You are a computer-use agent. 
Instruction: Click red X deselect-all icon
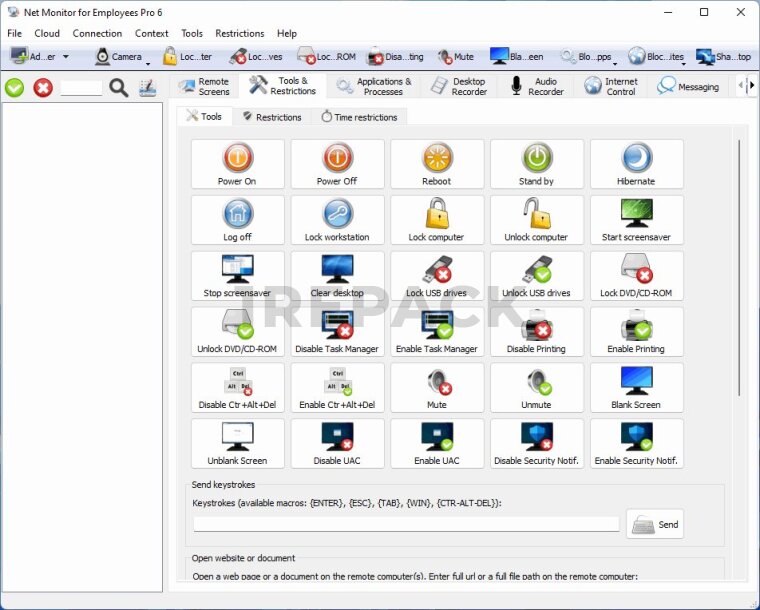[43, 88]
